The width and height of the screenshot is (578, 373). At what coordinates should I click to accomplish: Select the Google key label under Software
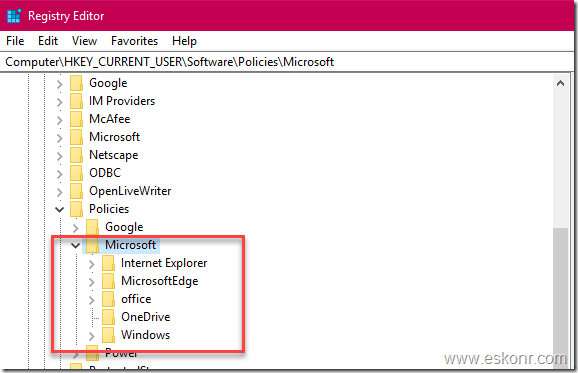[x=108, y=83]
